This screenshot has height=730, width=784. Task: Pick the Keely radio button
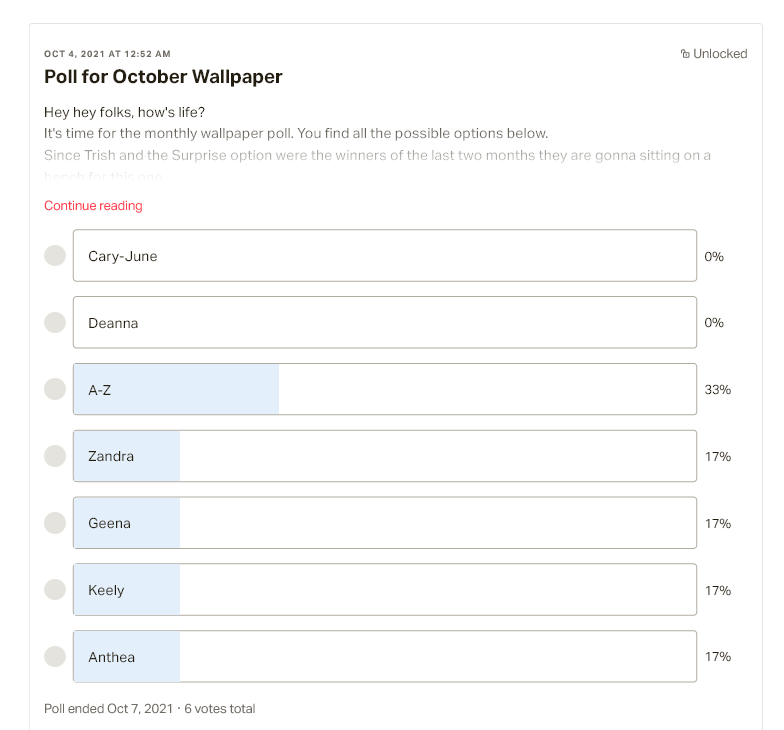[x=55, y=590]
